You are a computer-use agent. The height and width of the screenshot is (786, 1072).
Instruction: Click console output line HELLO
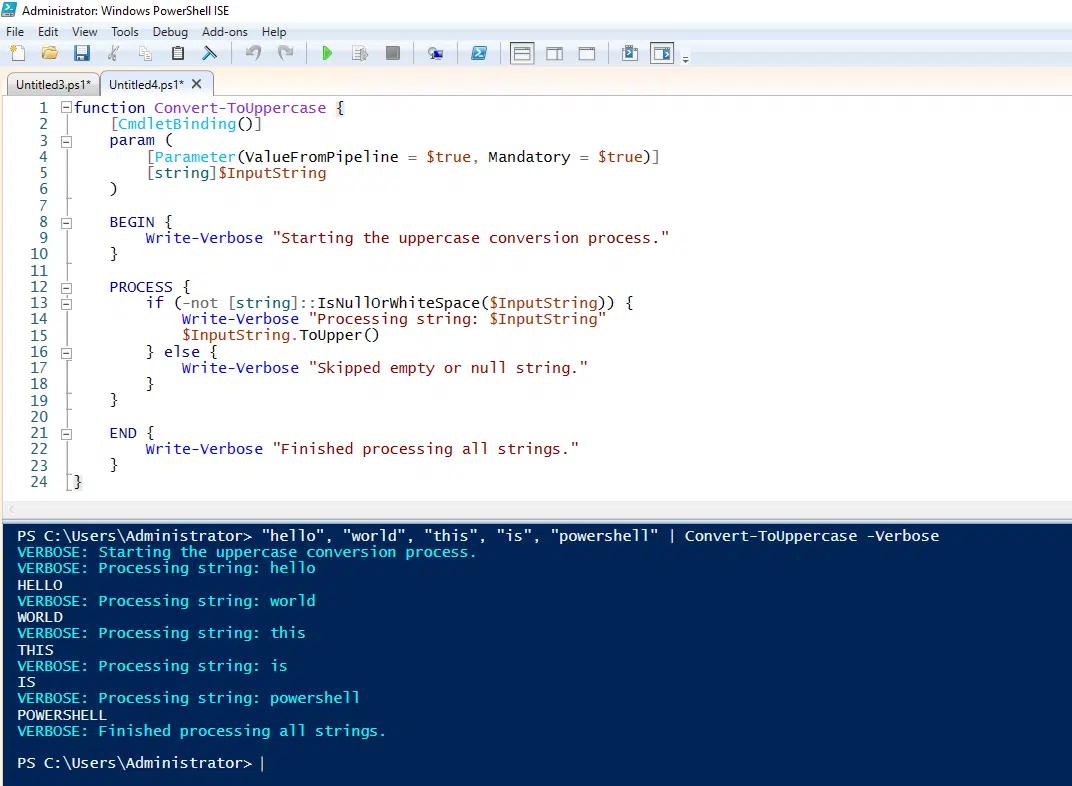point(40,585)
